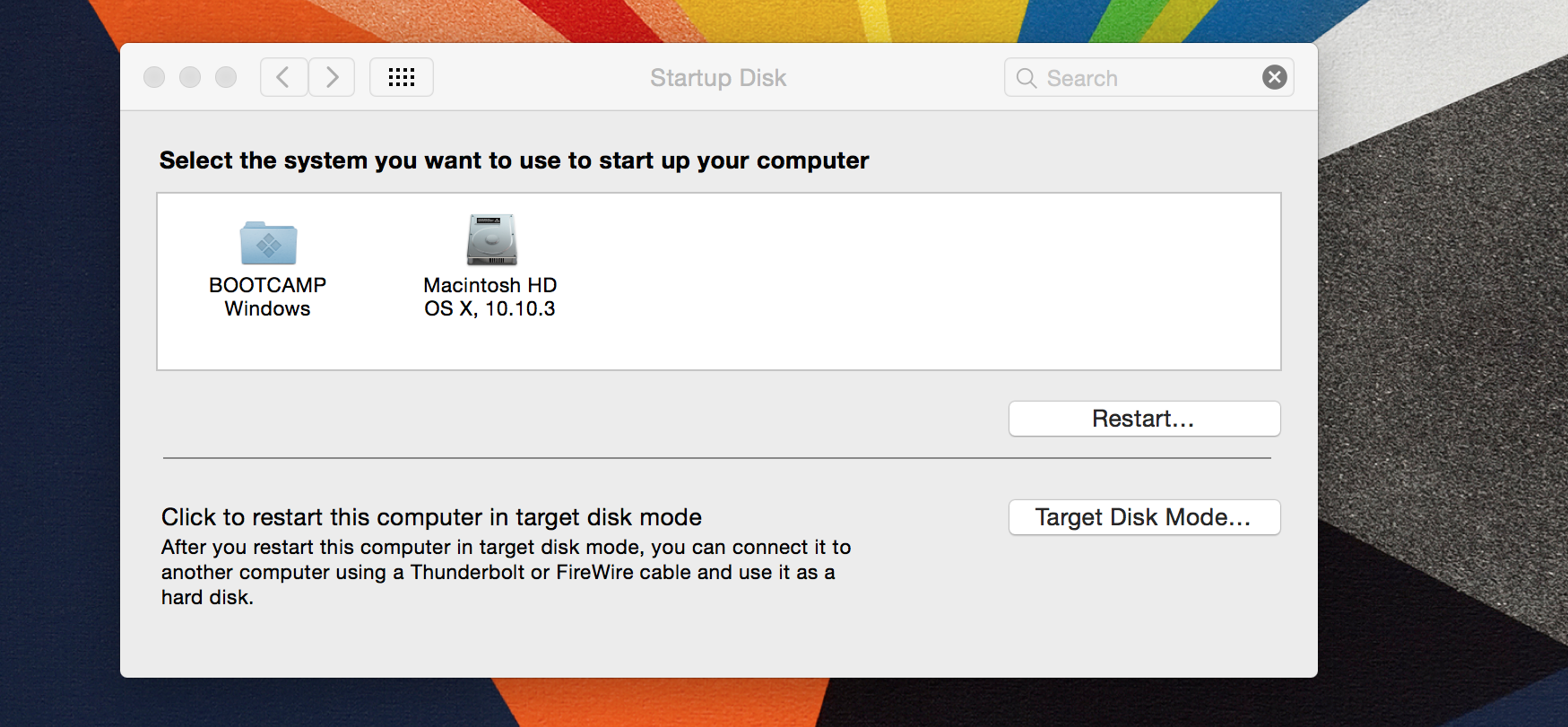Select the BOOTCAMP Windows folder icon
Screen dimensions: 1568x727
(x=268, y=242)
